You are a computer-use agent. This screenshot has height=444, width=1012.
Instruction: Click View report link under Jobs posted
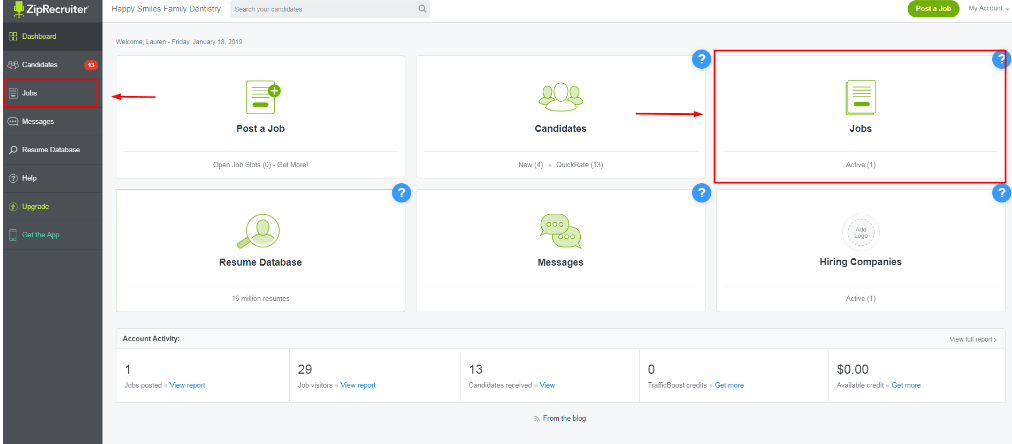click(187, 385)
